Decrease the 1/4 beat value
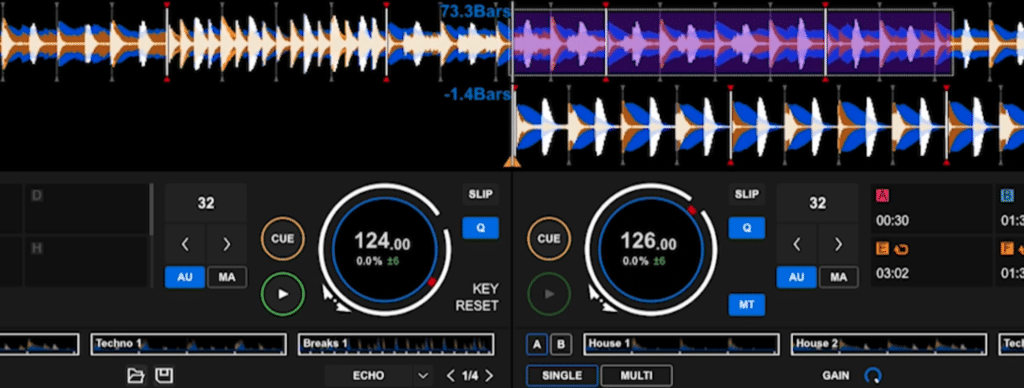 coord(450,376)
